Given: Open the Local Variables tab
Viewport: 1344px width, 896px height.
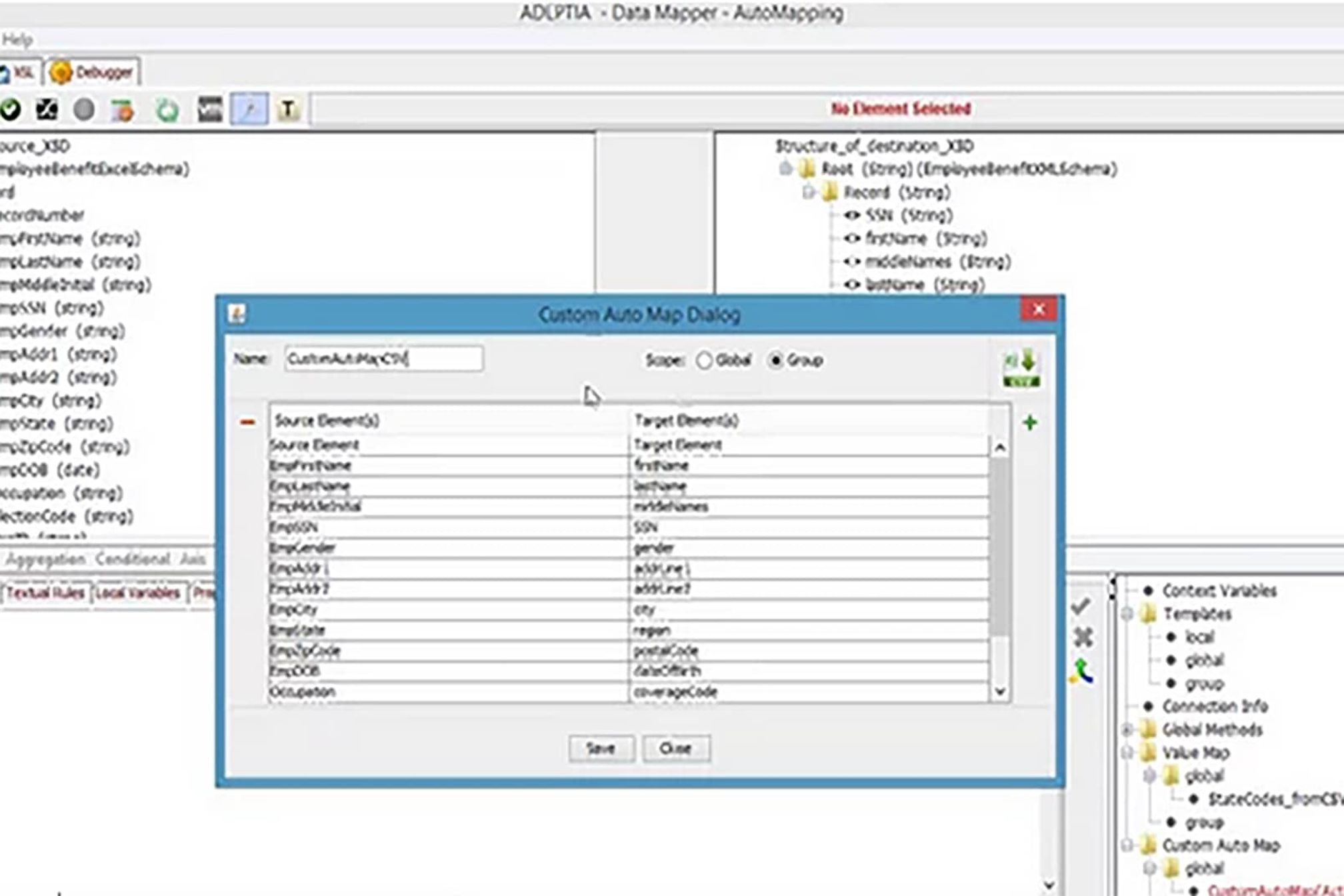Looking at the screenshot, I should pyautogui.click(x=137, y=593).
